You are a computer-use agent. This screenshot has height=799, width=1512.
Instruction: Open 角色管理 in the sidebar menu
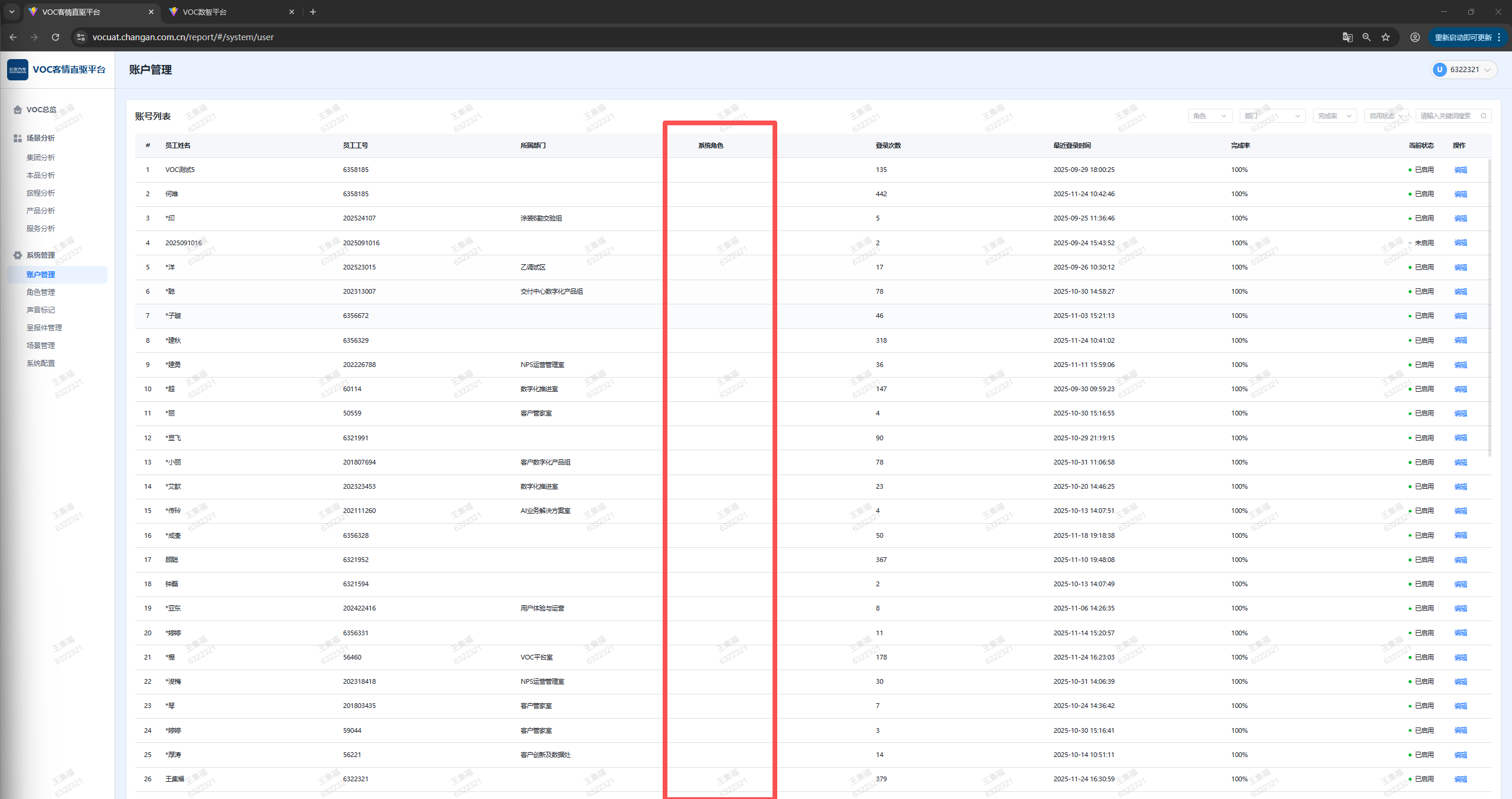click(x=41, y=293)
